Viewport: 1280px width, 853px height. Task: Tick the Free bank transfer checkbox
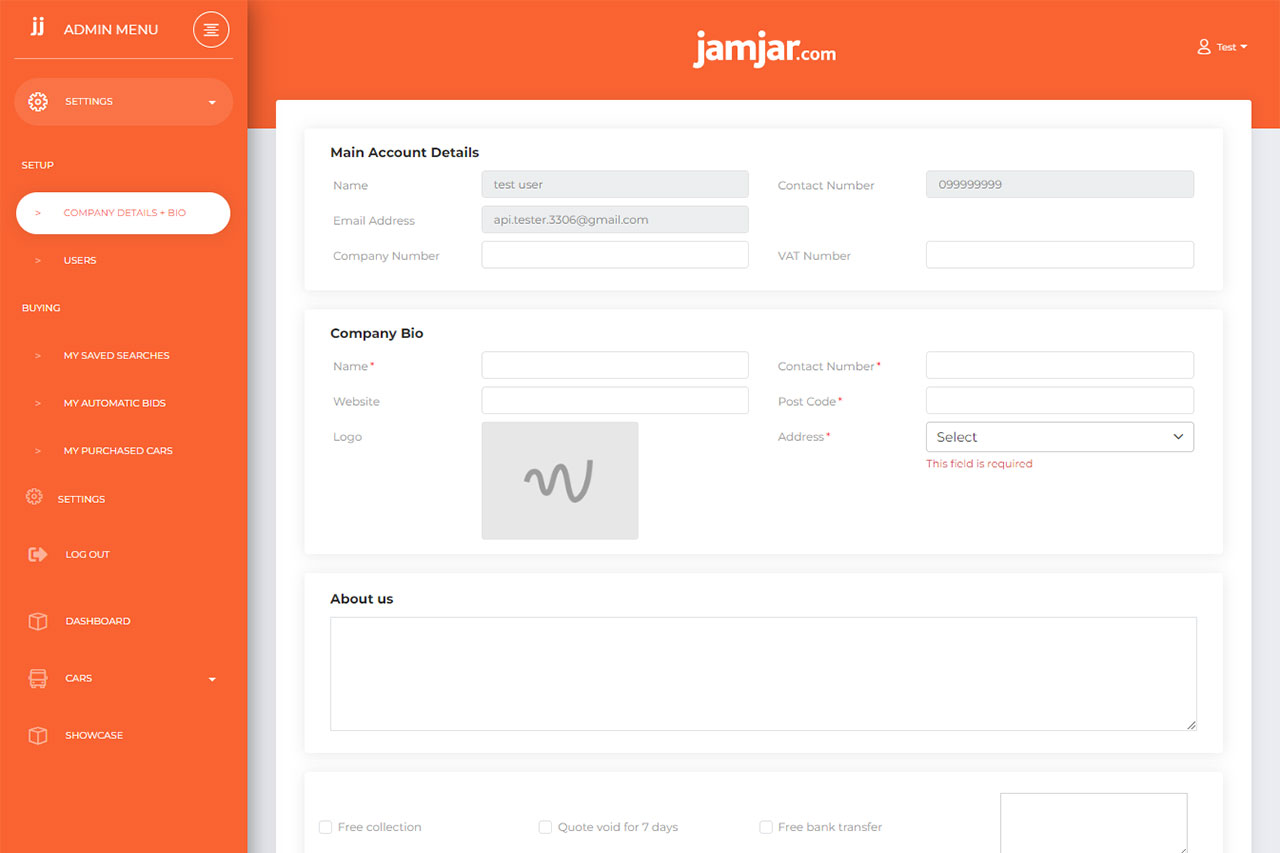click(766, 827)
